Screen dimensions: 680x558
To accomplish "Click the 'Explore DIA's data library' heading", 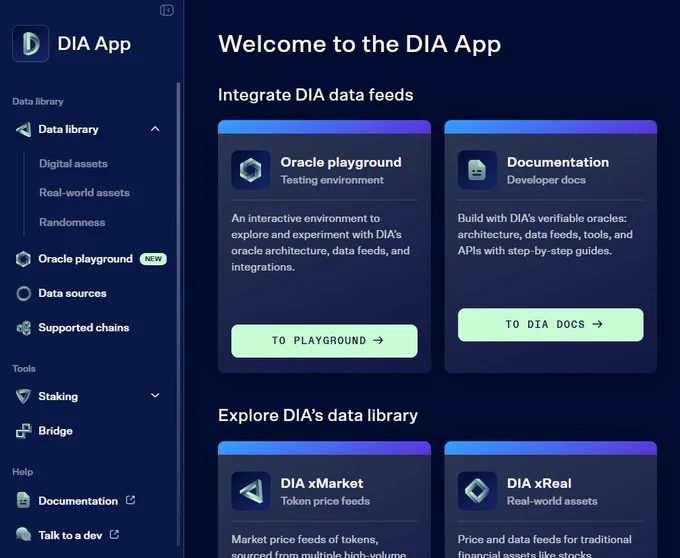I will coord(318,415).
